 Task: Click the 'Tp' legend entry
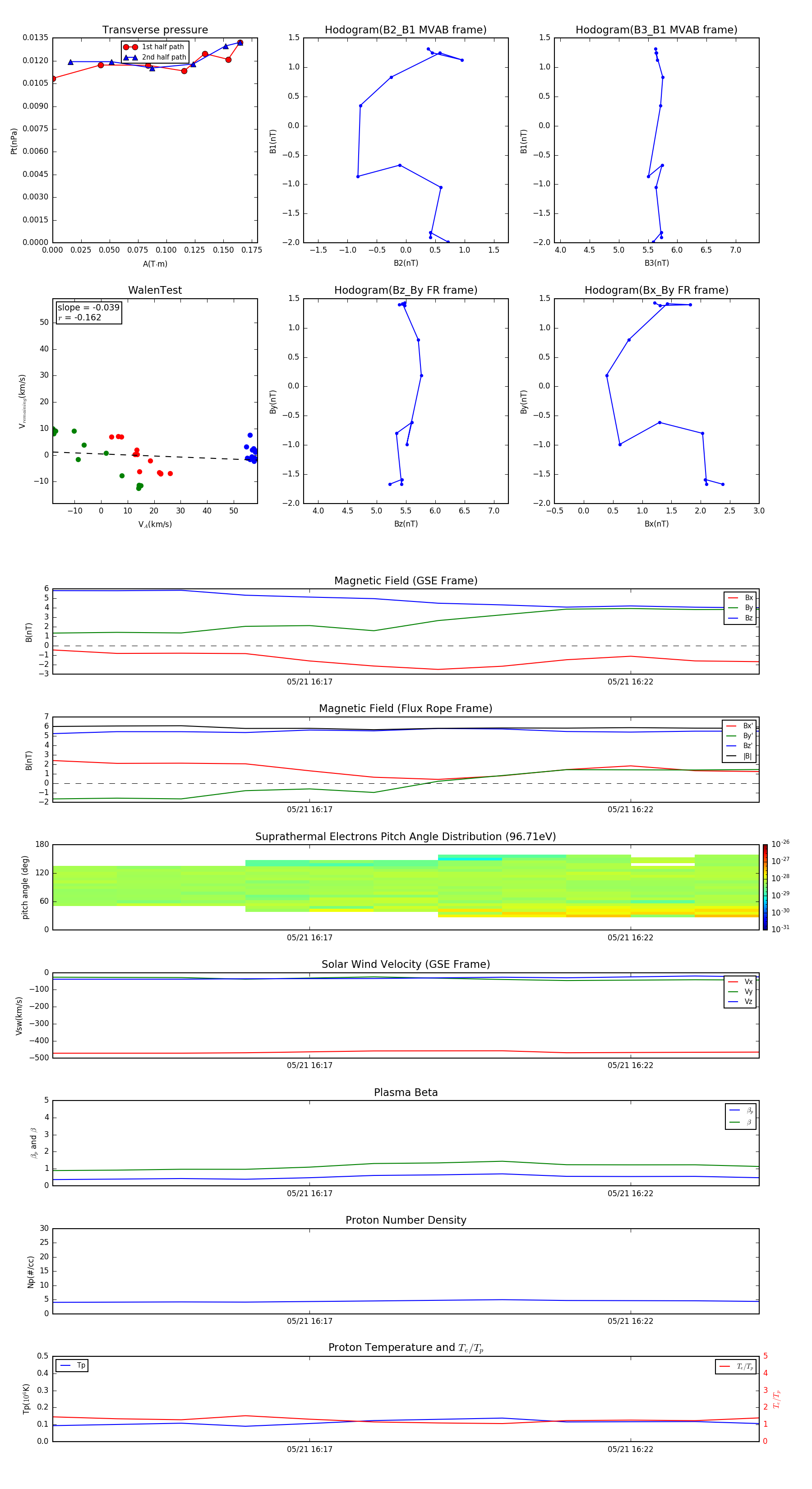72,1366
